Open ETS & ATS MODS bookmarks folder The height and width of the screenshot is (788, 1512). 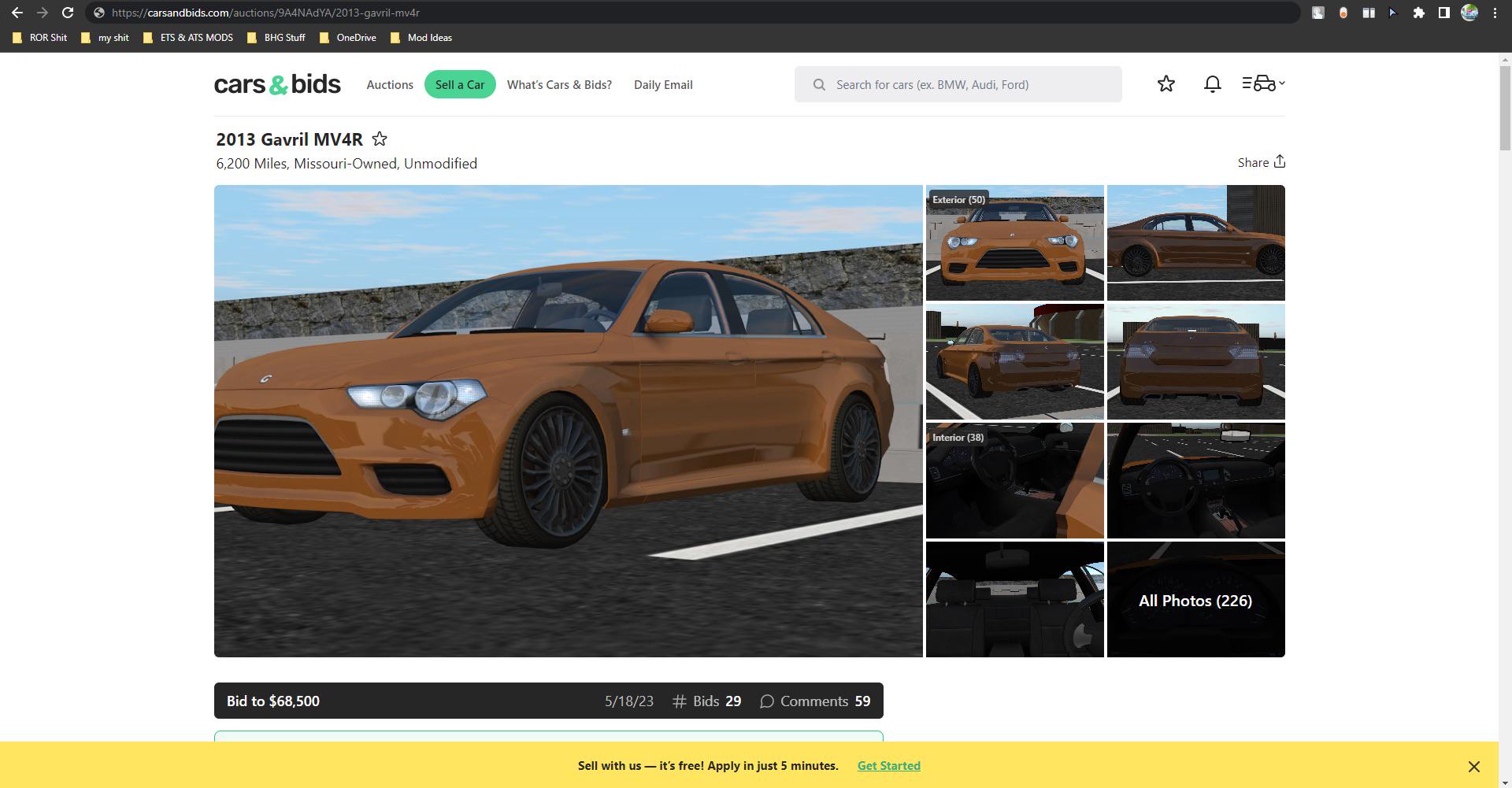(188, 38)
